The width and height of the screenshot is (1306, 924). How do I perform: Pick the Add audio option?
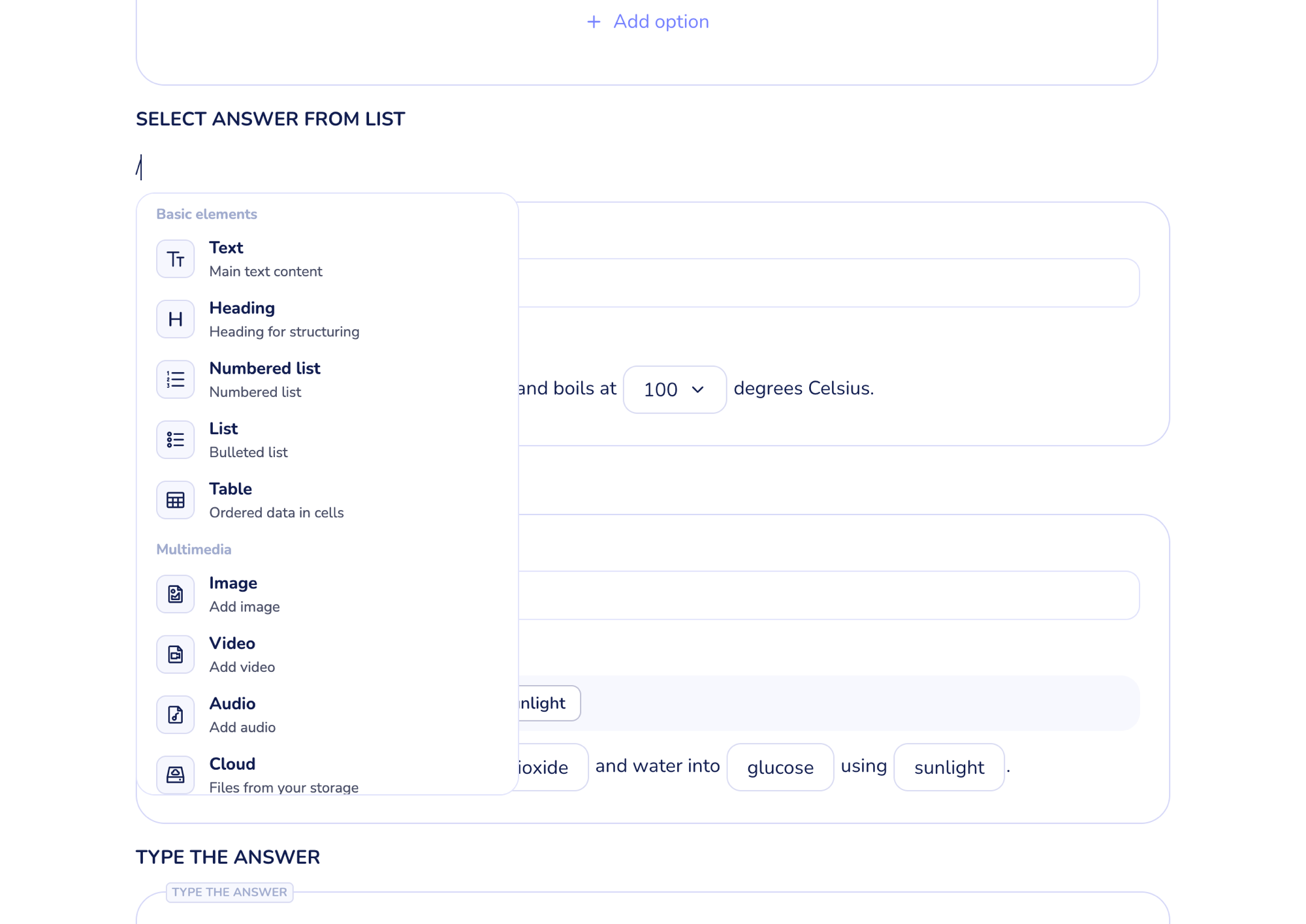[326, 714]
